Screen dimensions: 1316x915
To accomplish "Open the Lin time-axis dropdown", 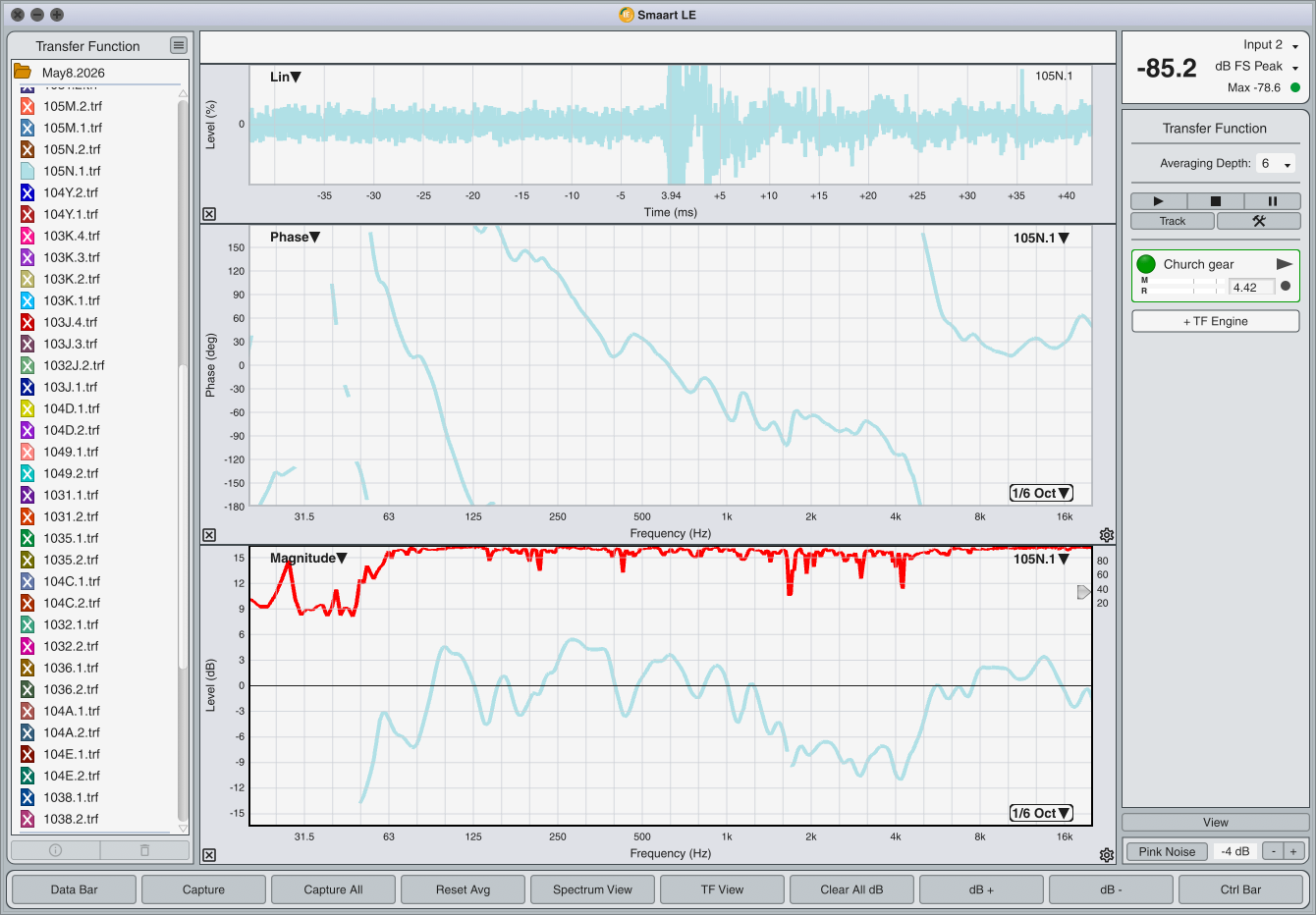I will [286, 77].
